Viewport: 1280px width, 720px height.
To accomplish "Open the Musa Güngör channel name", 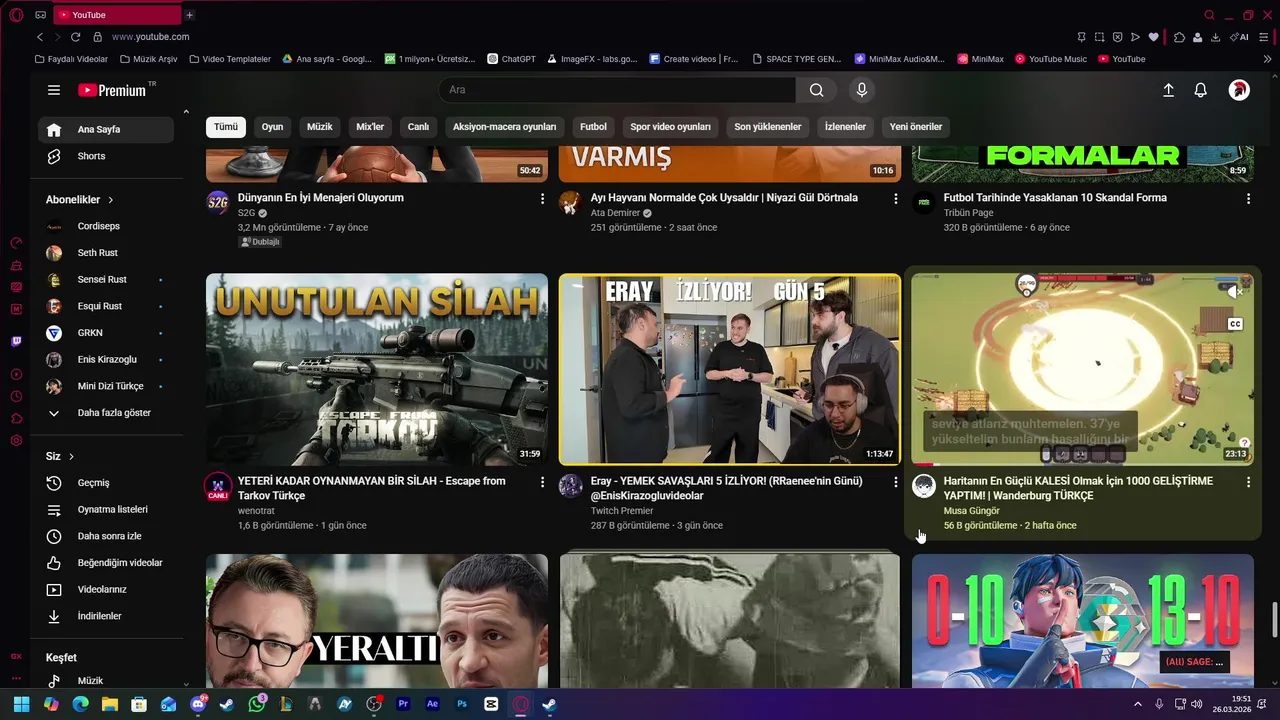I will (x=971, y=511).
